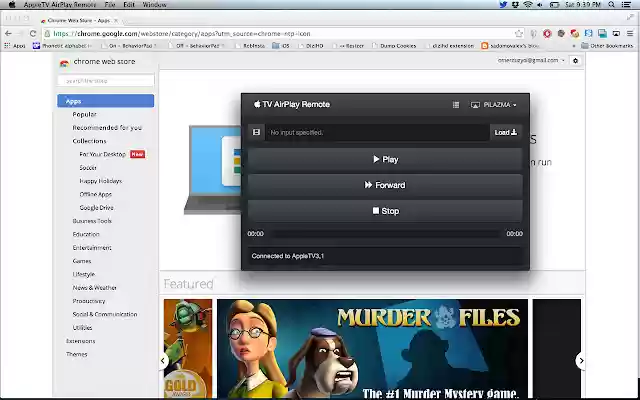Image resolution: width=640 pixels, height=400 pixels.
Task: Click the Stop button in AirPlay Remote
Action: (x=385, y=211)
